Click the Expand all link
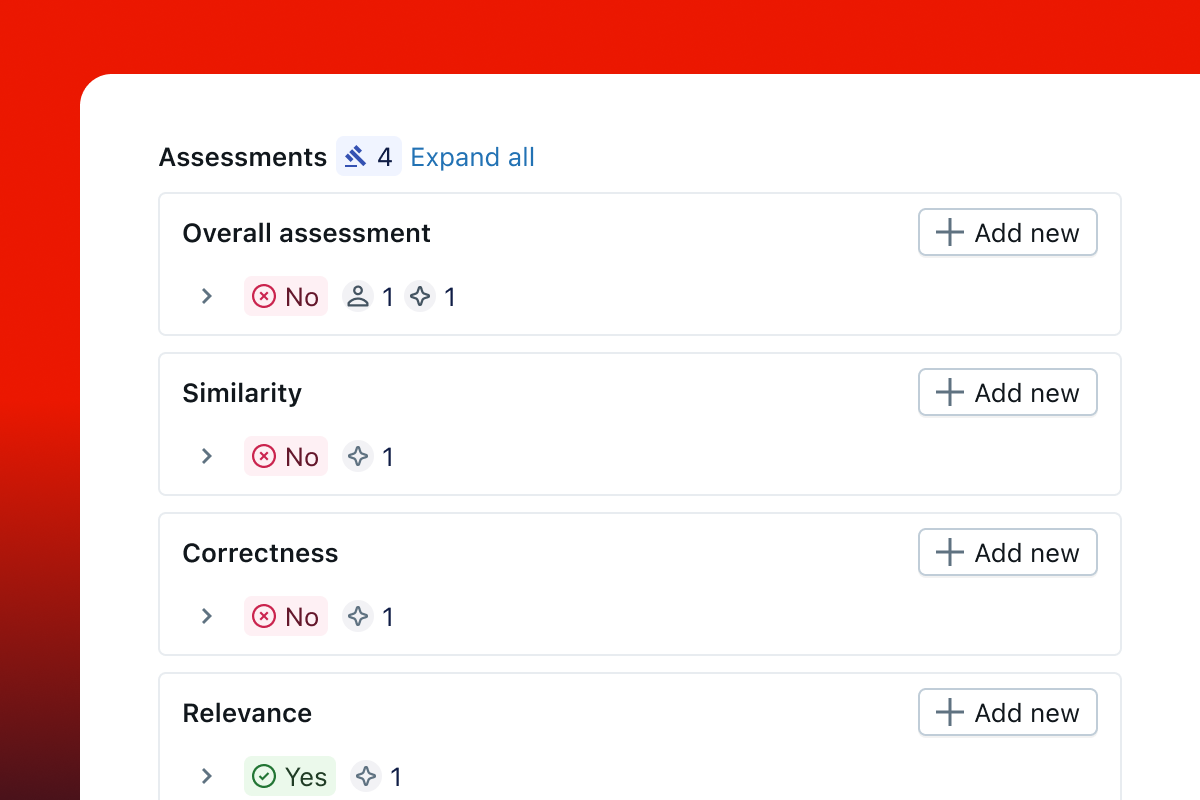Viewport: 1200px width, 800px height. click(472, 156)
